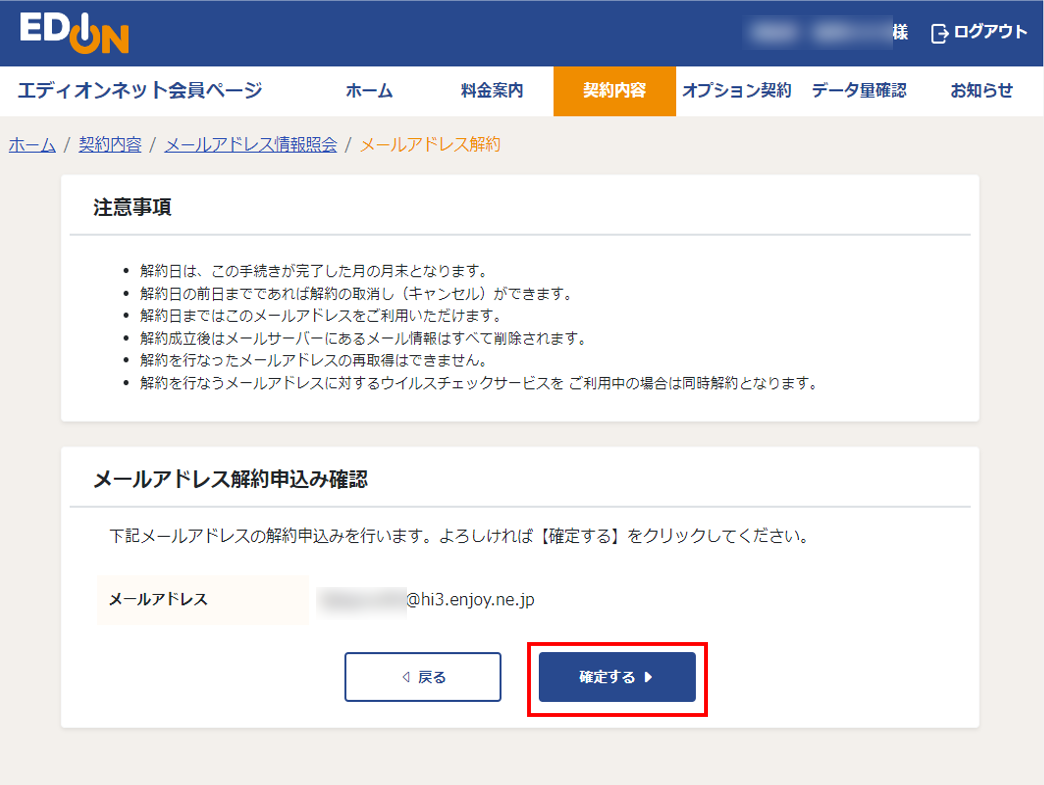Open the お知らせ tab
Viewport: 1044px width, 785px height.
point(981,91)
